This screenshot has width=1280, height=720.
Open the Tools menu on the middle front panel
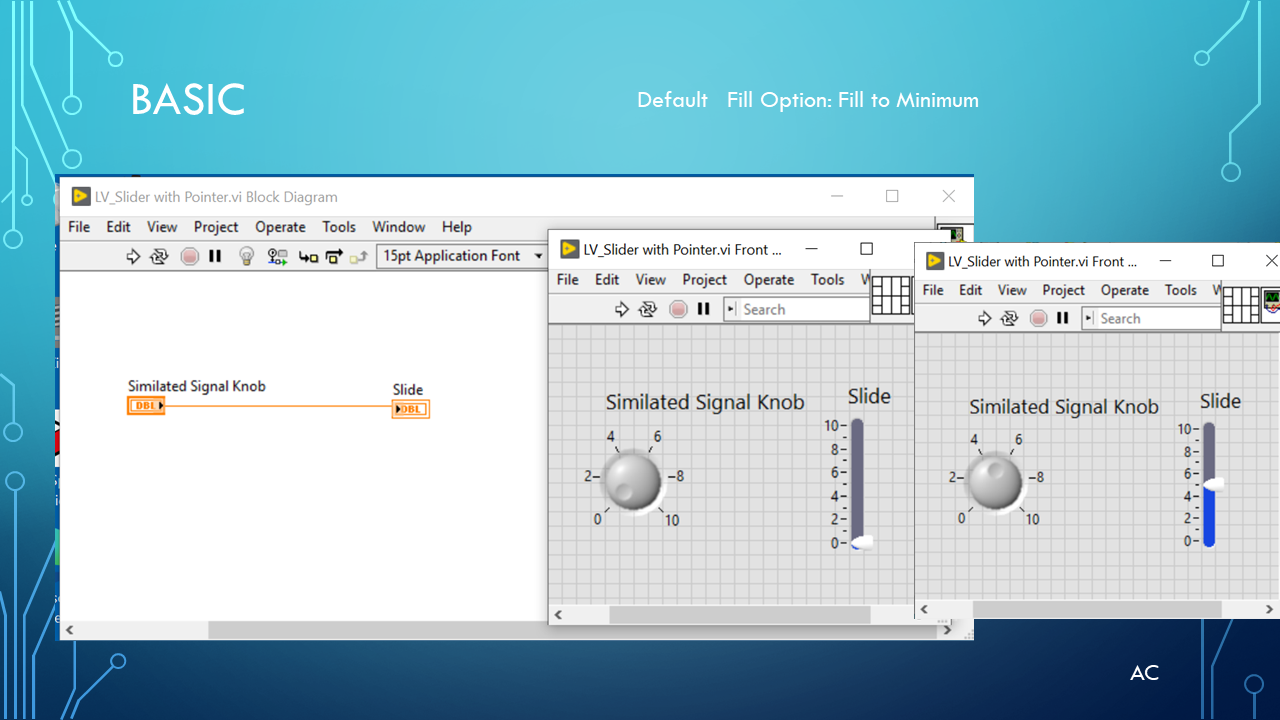pyautogui.click(x=827, y=280)
